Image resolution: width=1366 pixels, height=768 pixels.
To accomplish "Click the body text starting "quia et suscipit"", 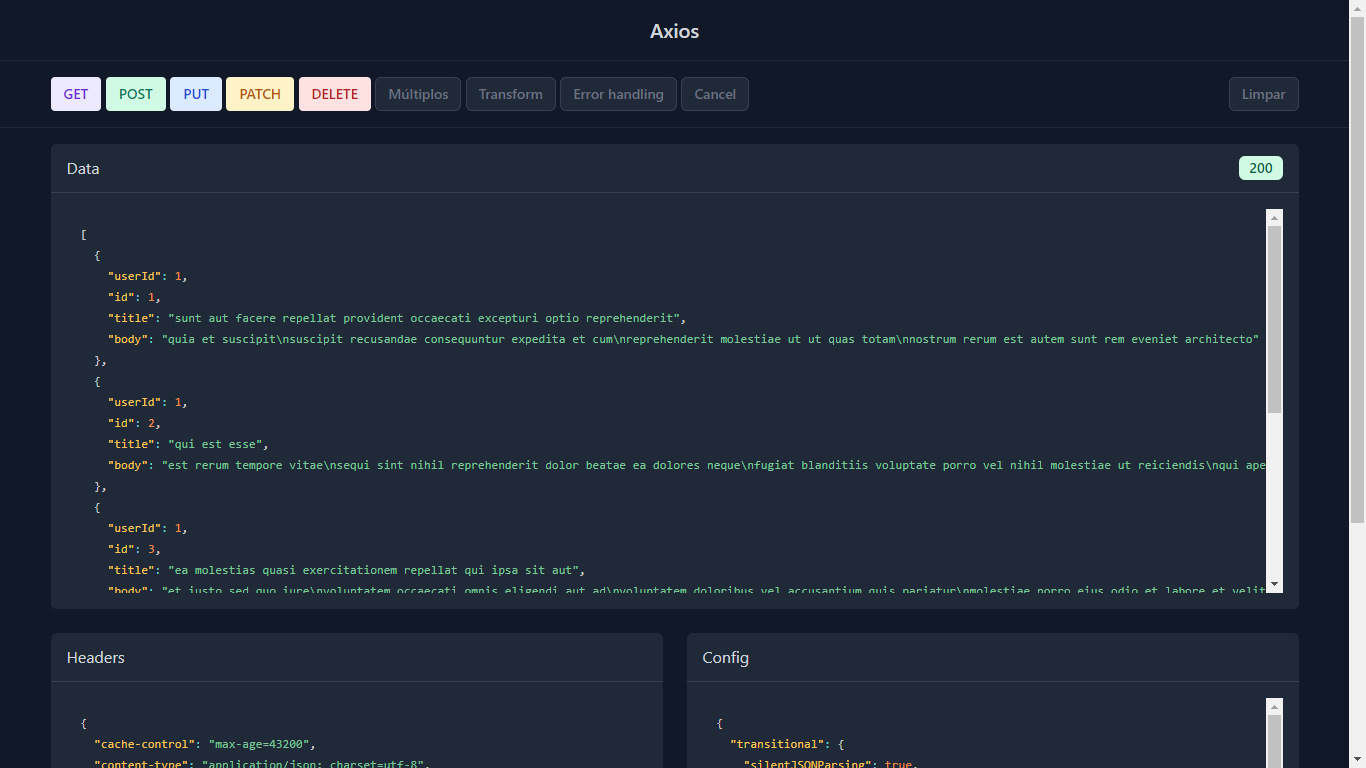I will (x=710, y=339).
